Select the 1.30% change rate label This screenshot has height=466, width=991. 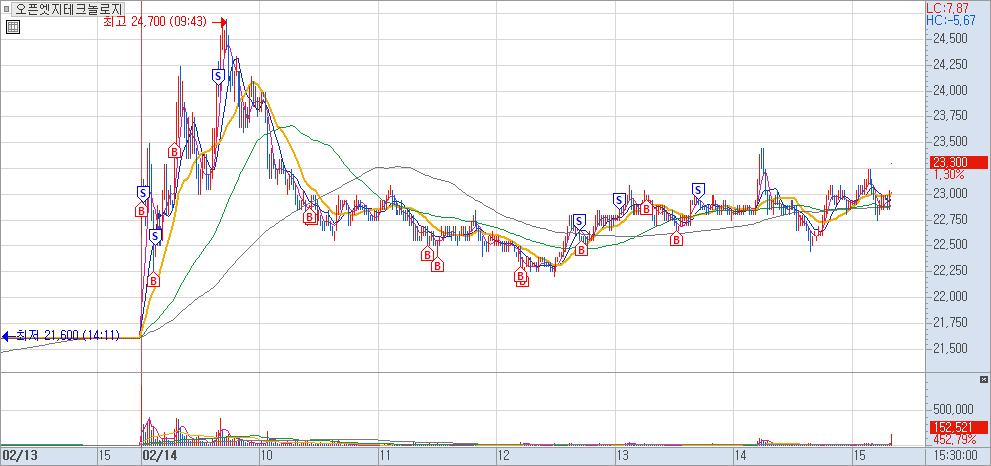pyautogui.click(x=948, y=175)
